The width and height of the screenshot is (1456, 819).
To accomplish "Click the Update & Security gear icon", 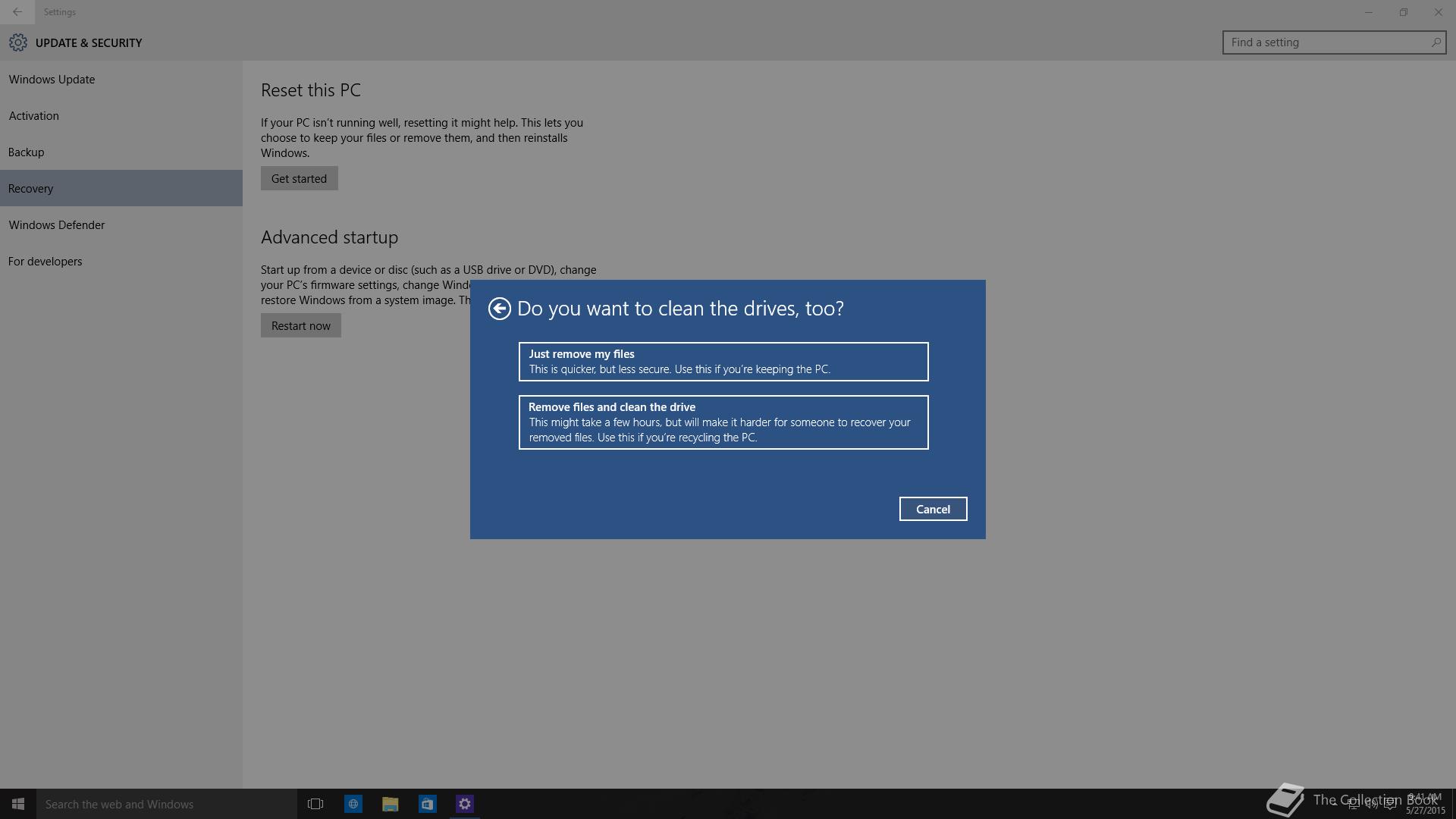I will [18, 42].
